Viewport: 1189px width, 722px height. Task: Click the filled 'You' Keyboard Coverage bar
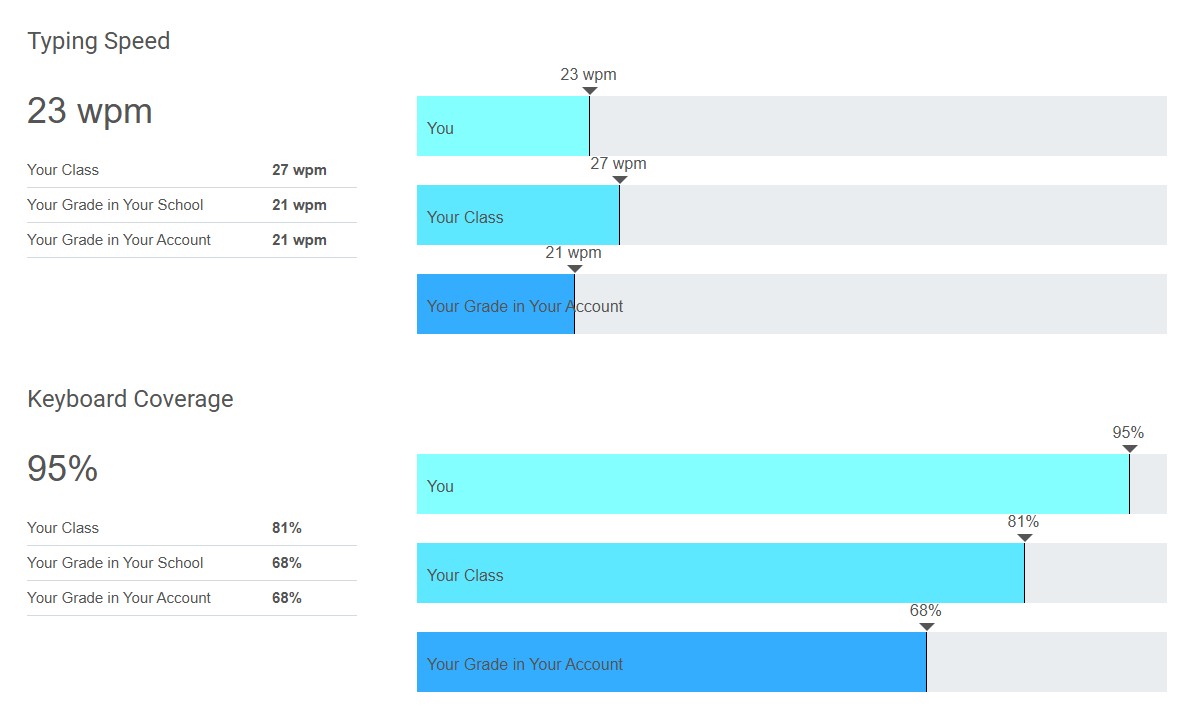click(x=772, y=484)
